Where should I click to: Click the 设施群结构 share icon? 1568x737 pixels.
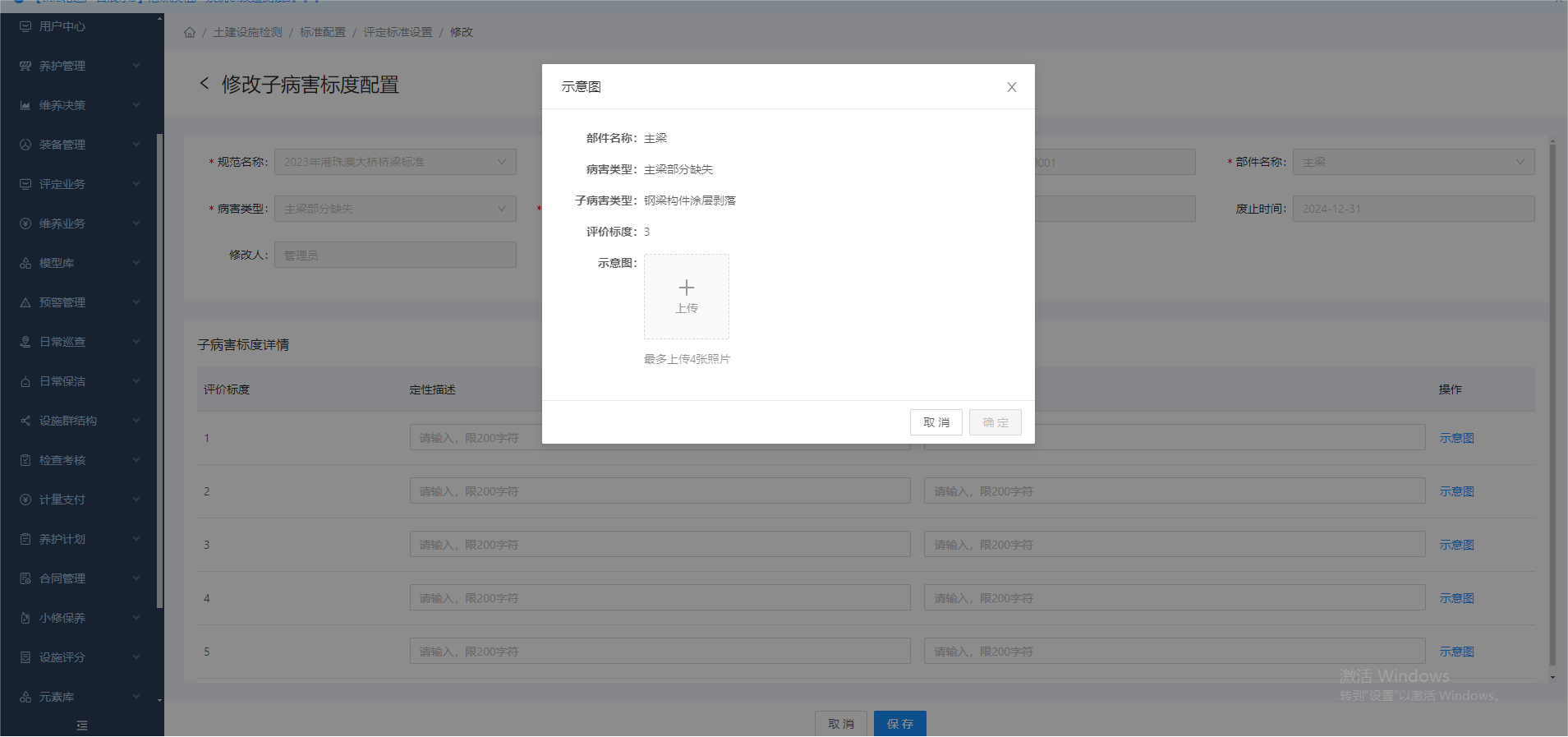point(25,421)
